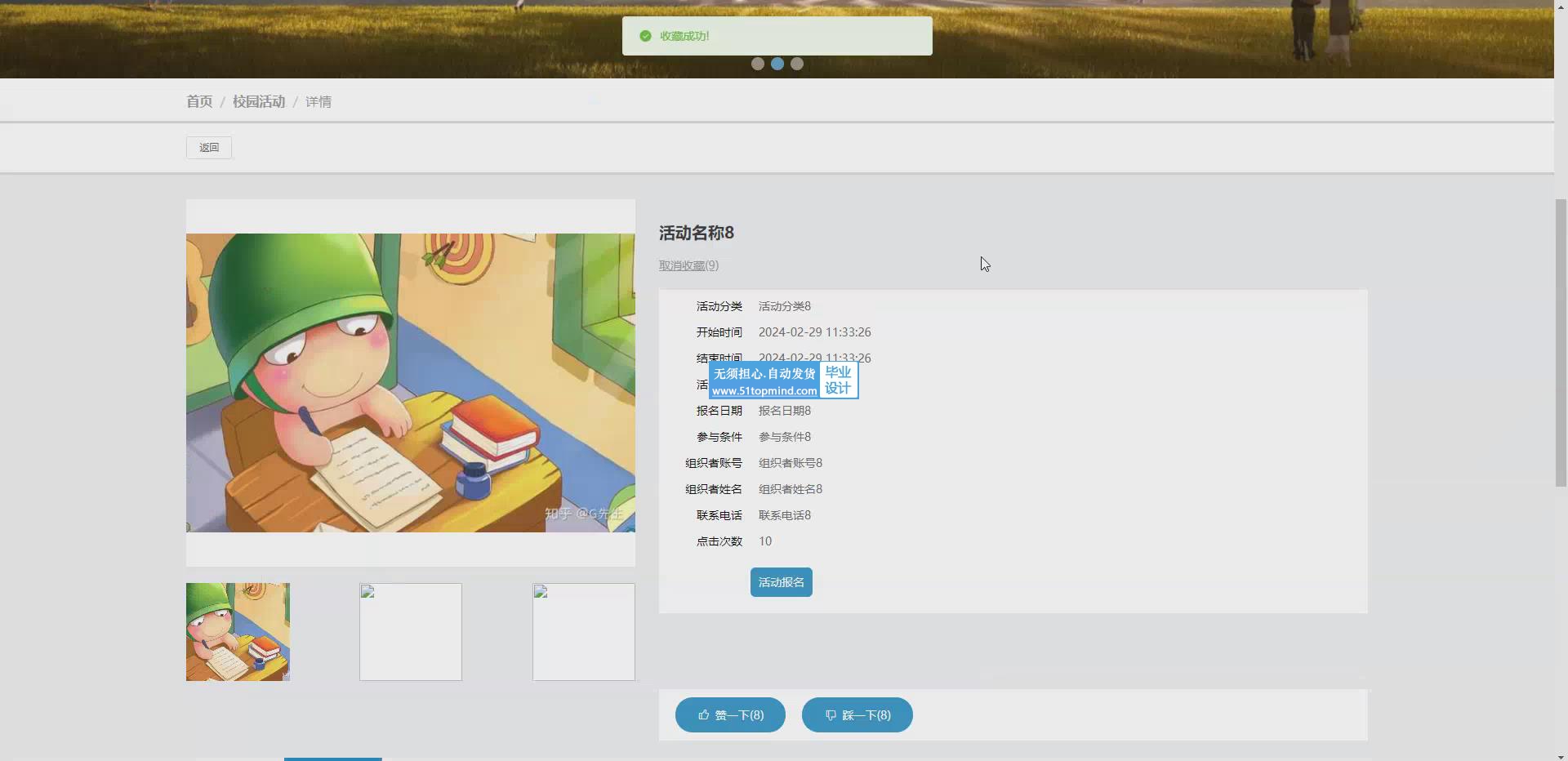Click the 组织者账号8 value
This screenshot has width=1568, height=761.
coord(791,463)
